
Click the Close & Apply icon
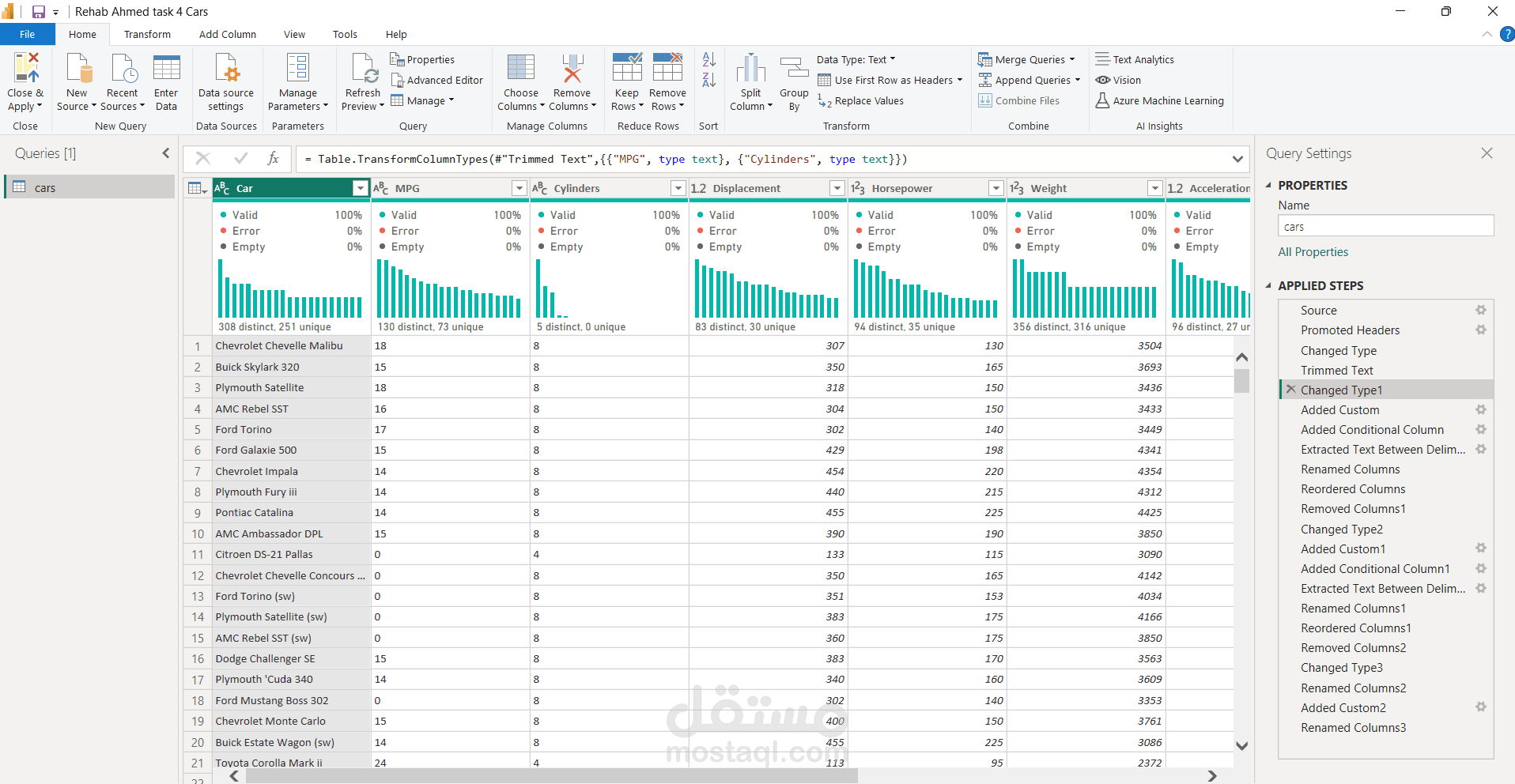(x=25, y=69)
